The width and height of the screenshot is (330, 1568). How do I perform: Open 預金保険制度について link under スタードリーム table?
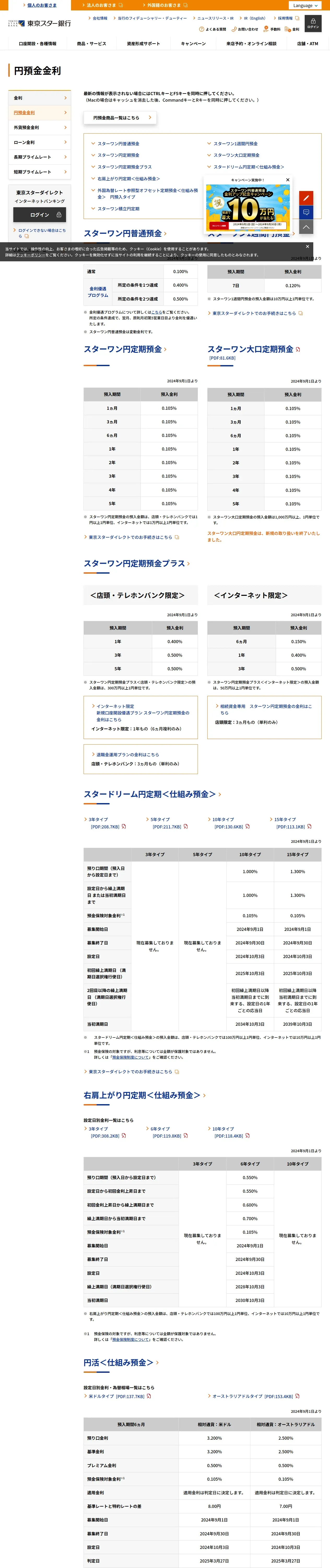tap(131, 1057)
